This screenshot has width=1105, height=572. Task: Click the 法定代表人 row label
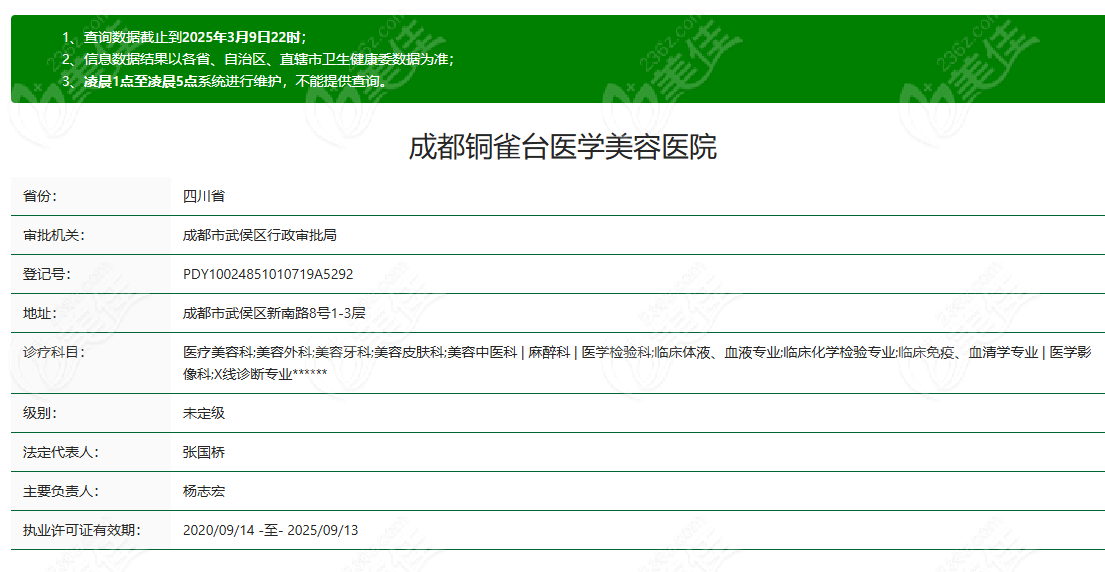coord(61,452)
